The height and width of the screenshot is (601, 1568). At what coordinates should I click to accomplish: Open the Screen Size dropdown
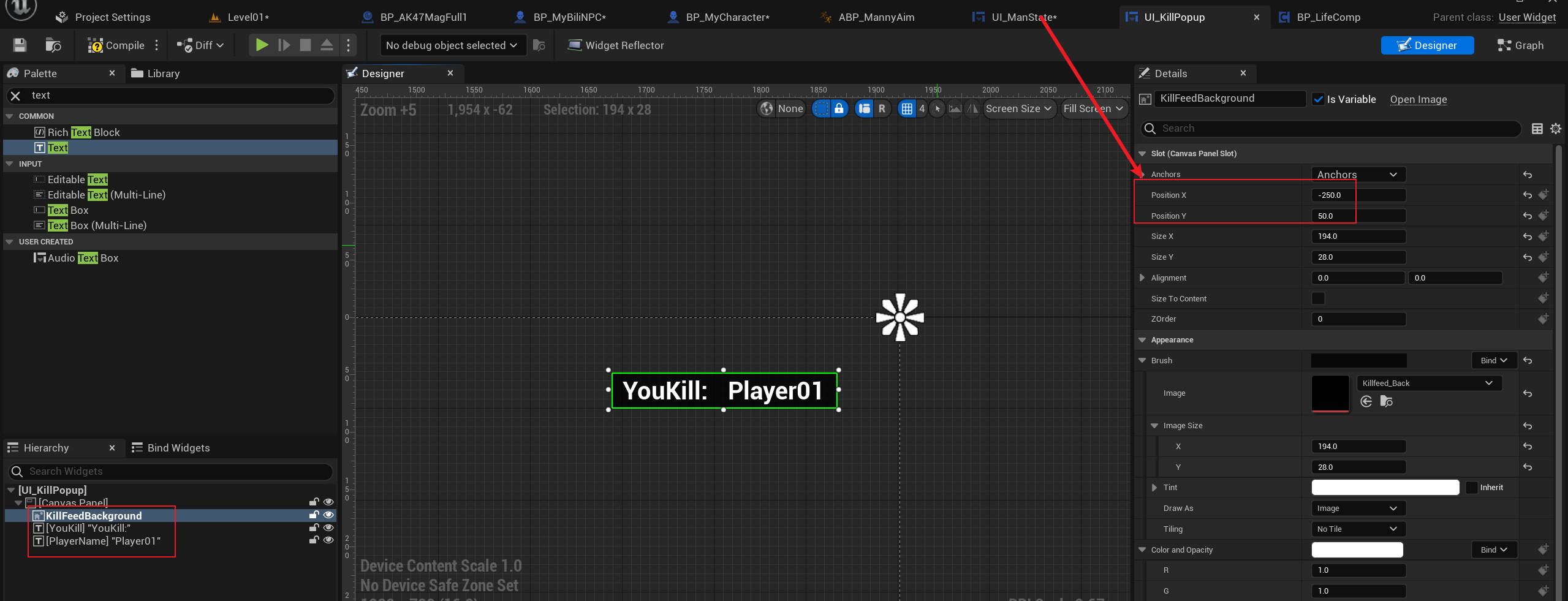pyautogui.click(x=1019, y=108)
